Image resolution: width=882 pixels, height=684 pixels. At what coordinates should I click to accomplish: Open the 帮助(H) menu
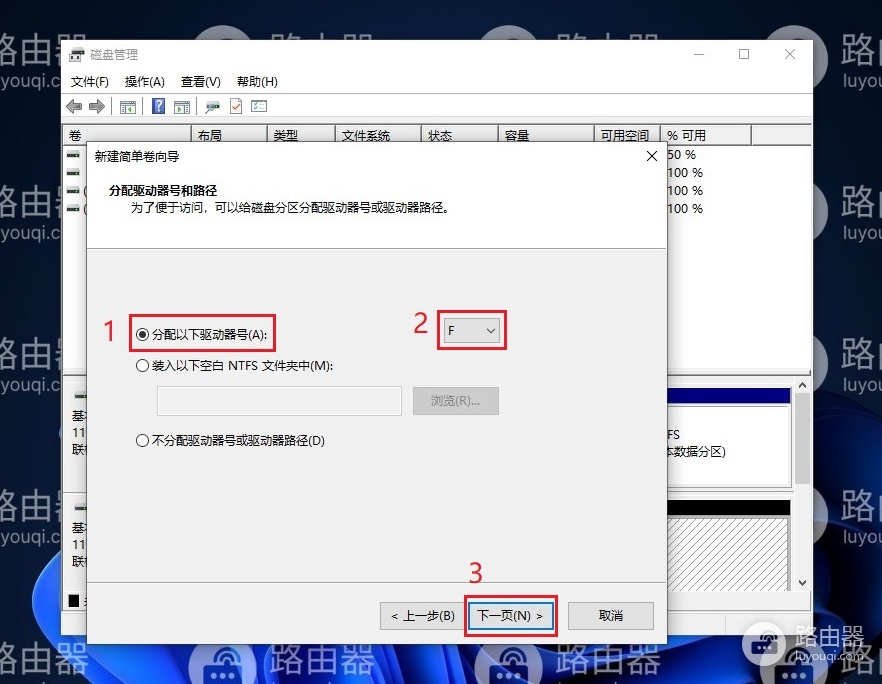[257, 82]
